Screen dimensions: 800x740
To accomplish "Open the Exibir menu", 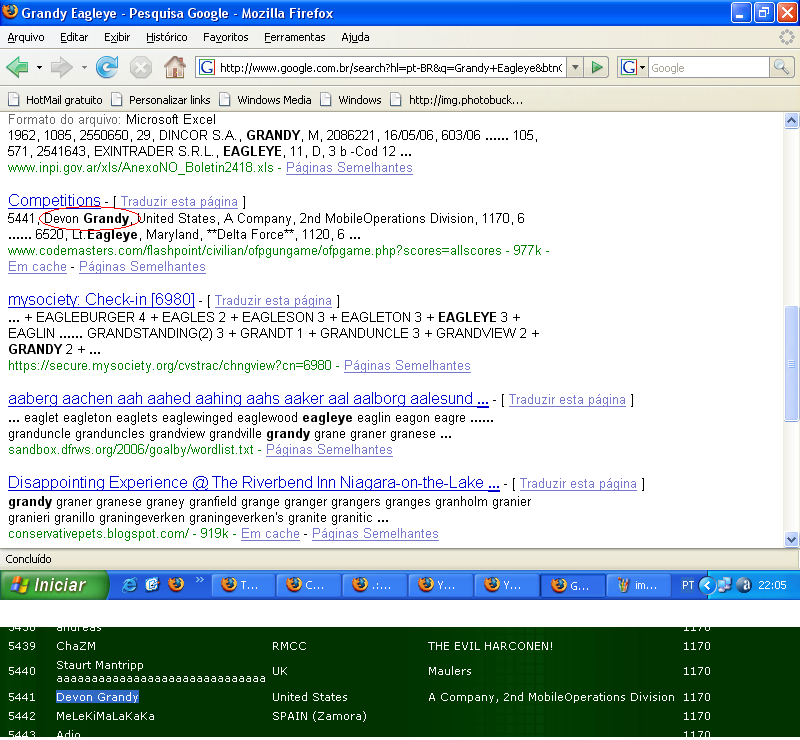I will pos(117,37).
